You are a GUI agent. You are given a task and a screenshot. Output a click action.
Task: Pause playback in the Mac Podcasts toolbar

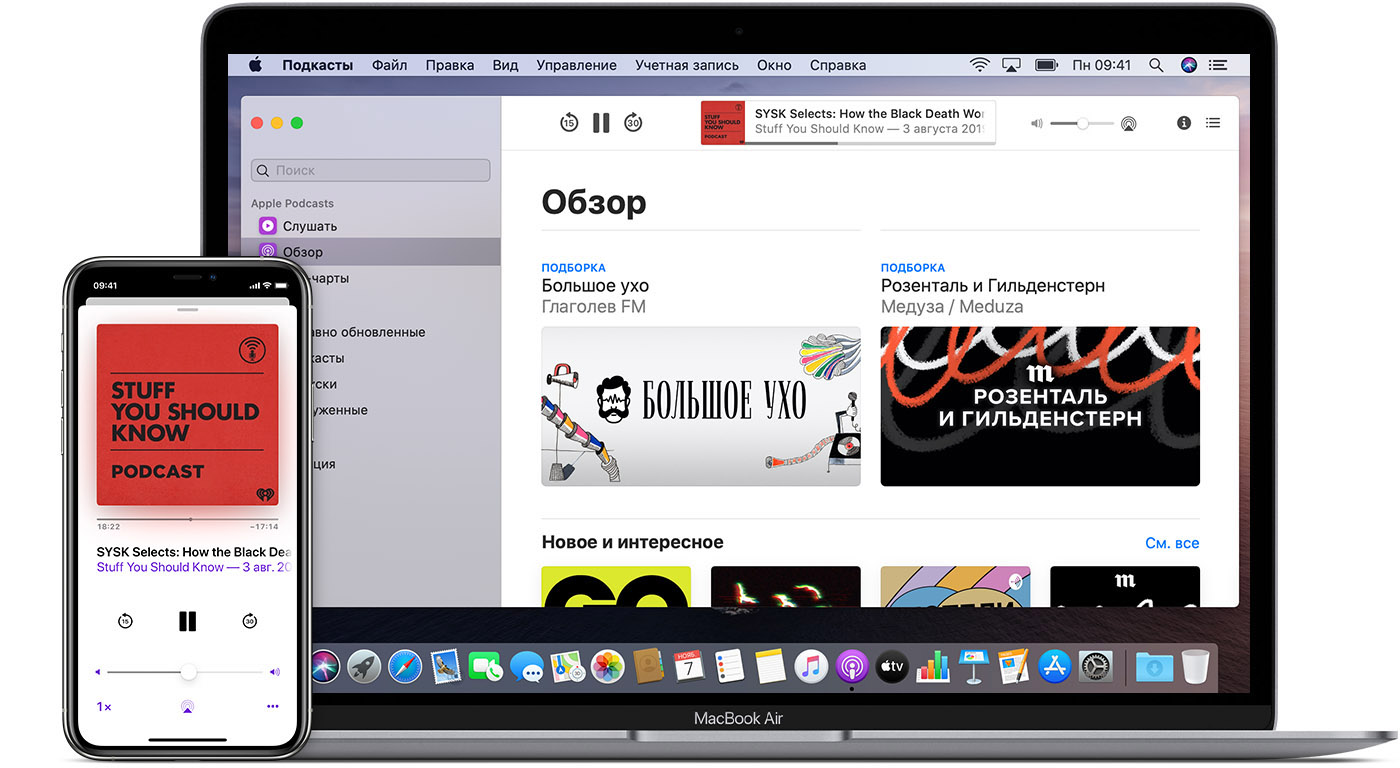(x=601, y=123)
